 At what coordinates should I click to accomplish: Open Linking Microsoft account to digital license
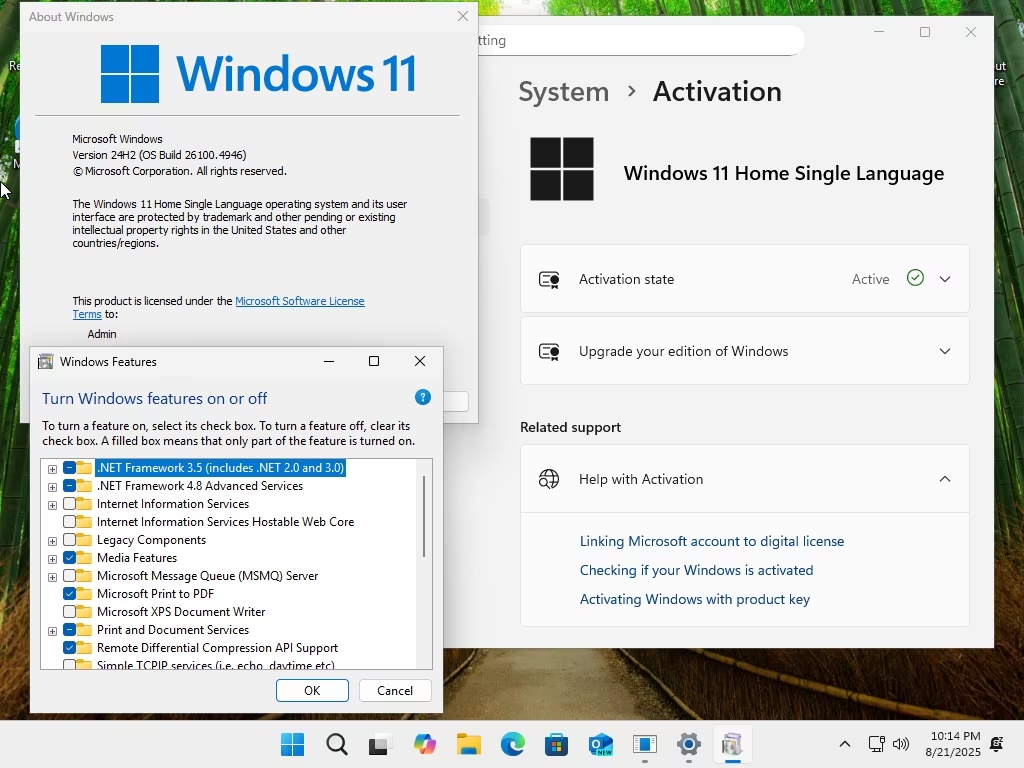point(712,541)
